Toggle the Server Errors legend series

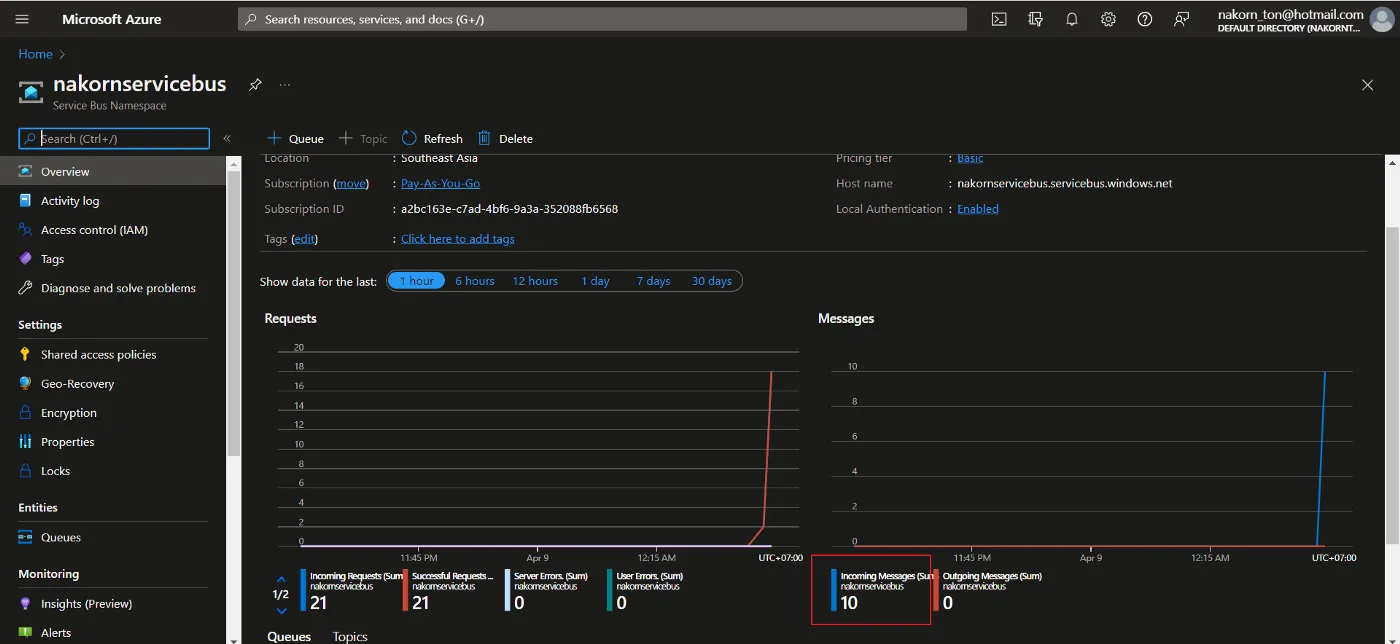click(546, 590)
